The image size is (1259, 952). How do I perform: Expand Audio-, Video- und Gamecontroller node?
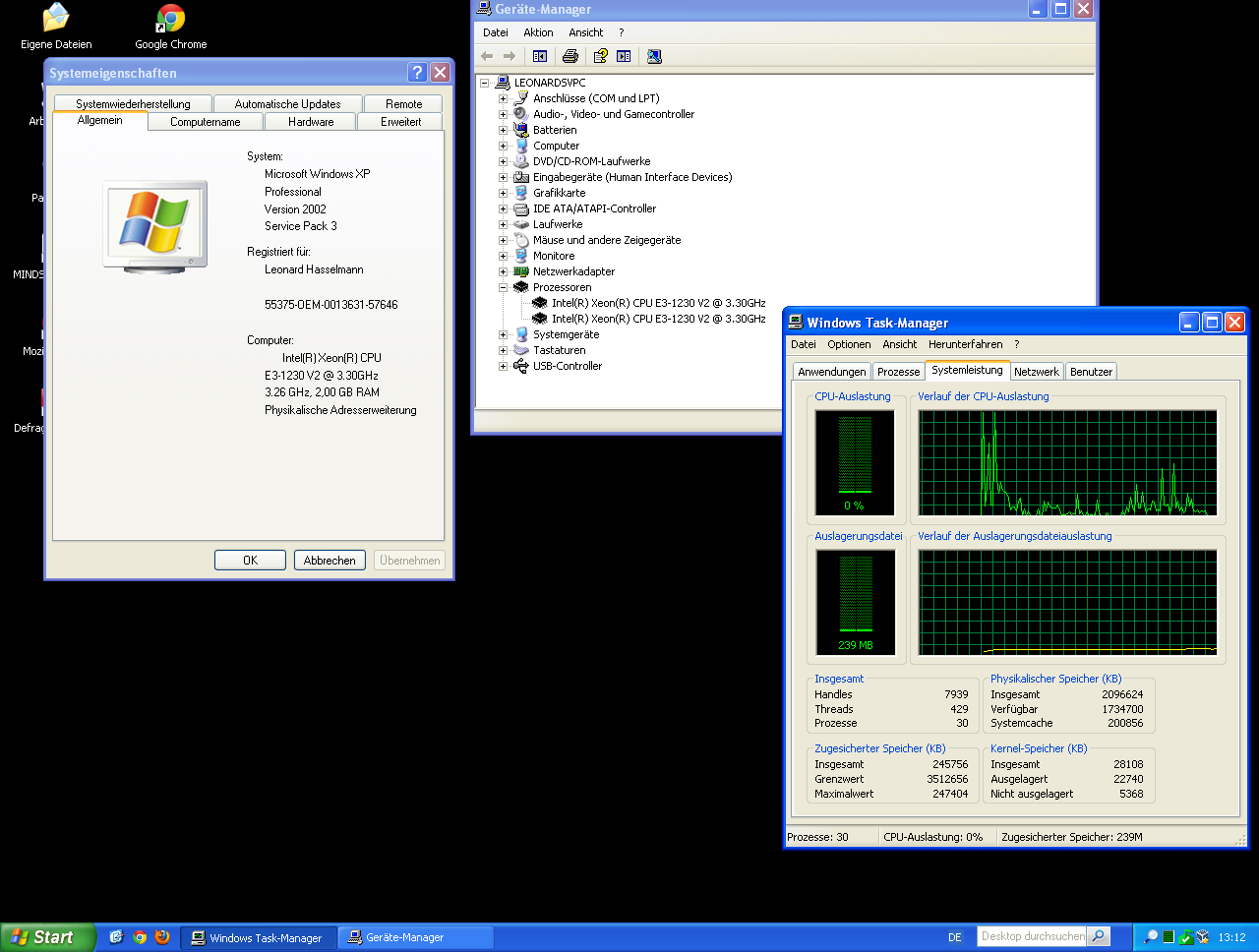(503, 114)
